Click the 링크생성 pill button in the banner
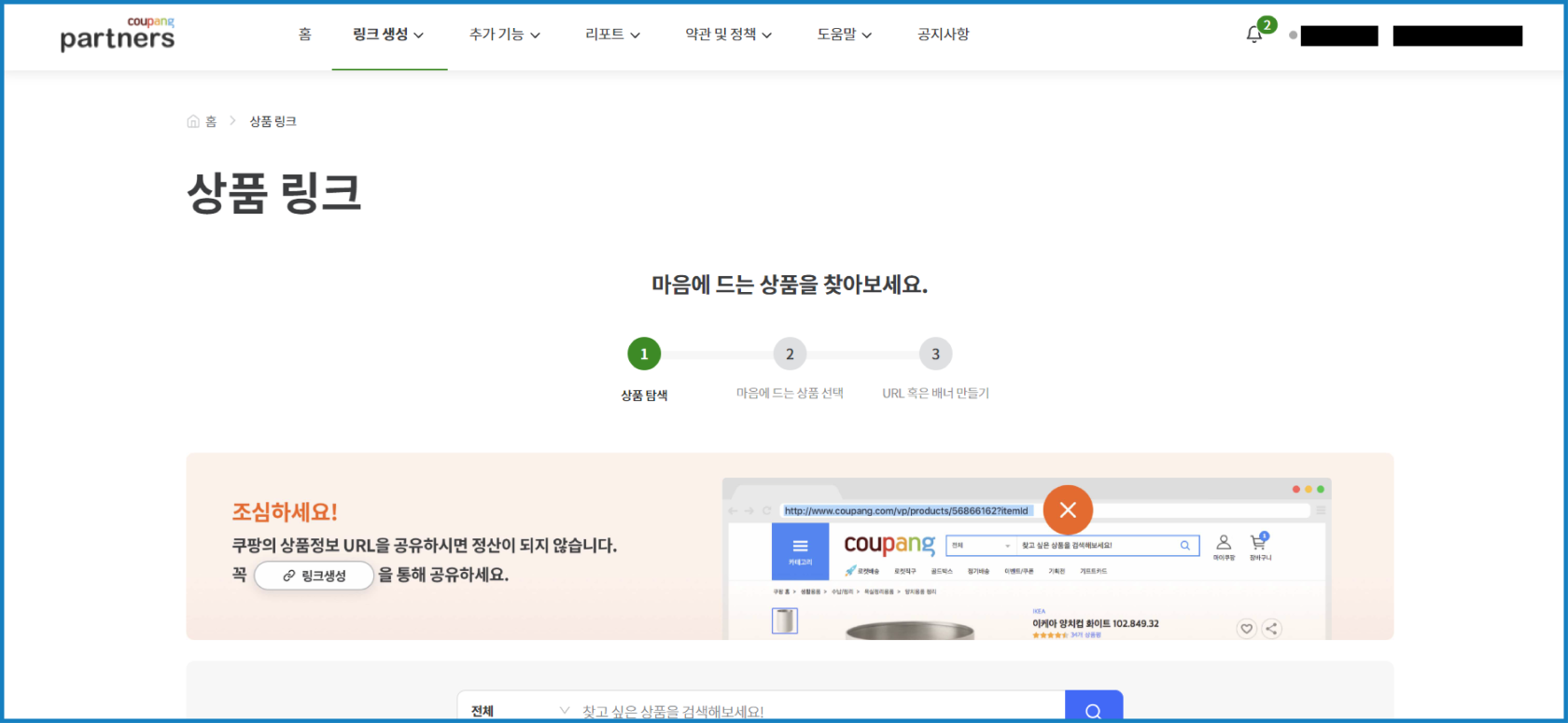 (x=315, y=576)
